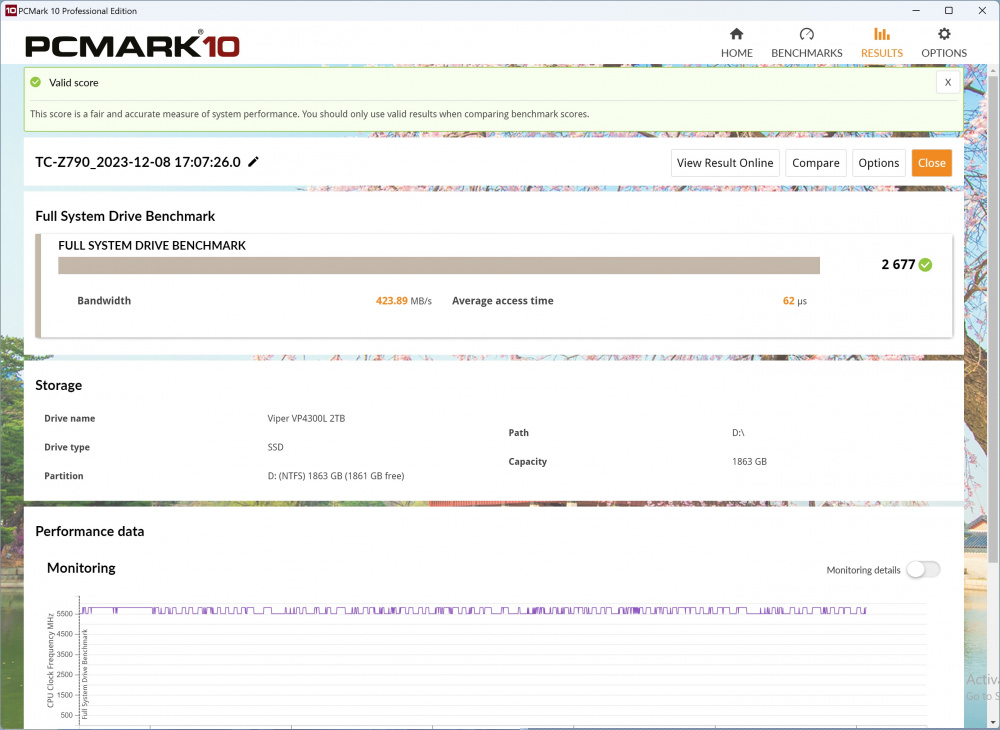Click the average access time value 62 µs
Viewport: 1000px width, 730px height.
point(795,301)
